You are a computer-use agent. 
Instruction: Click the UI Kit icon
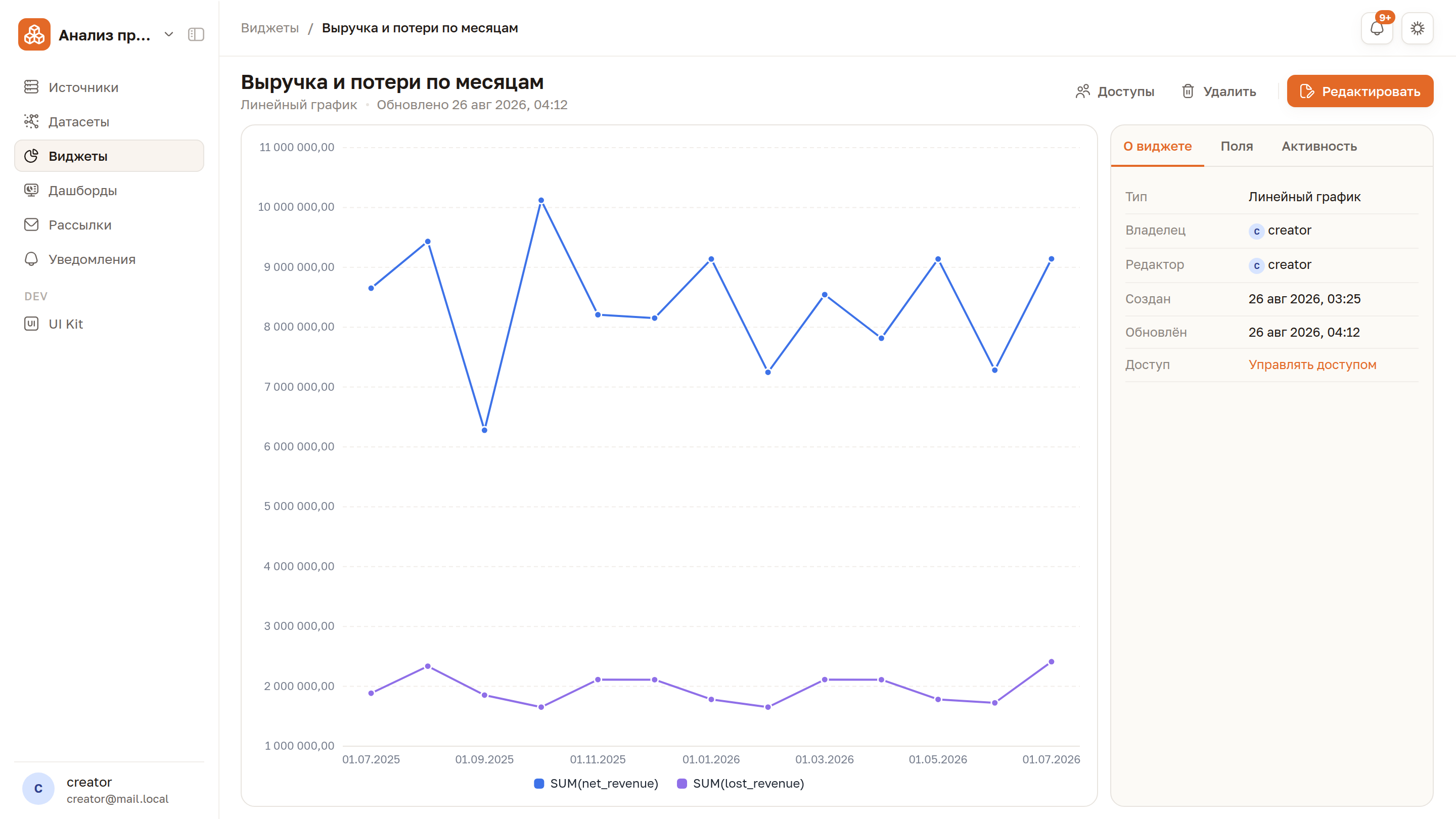[31, 324]
